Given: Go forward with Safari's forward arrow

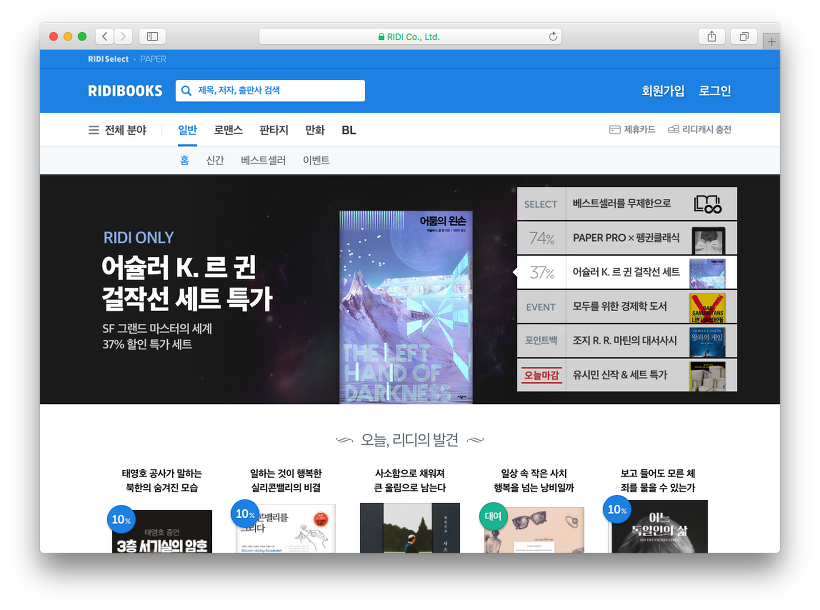Looking at the screenshot, I should click(x=123, y=36).
